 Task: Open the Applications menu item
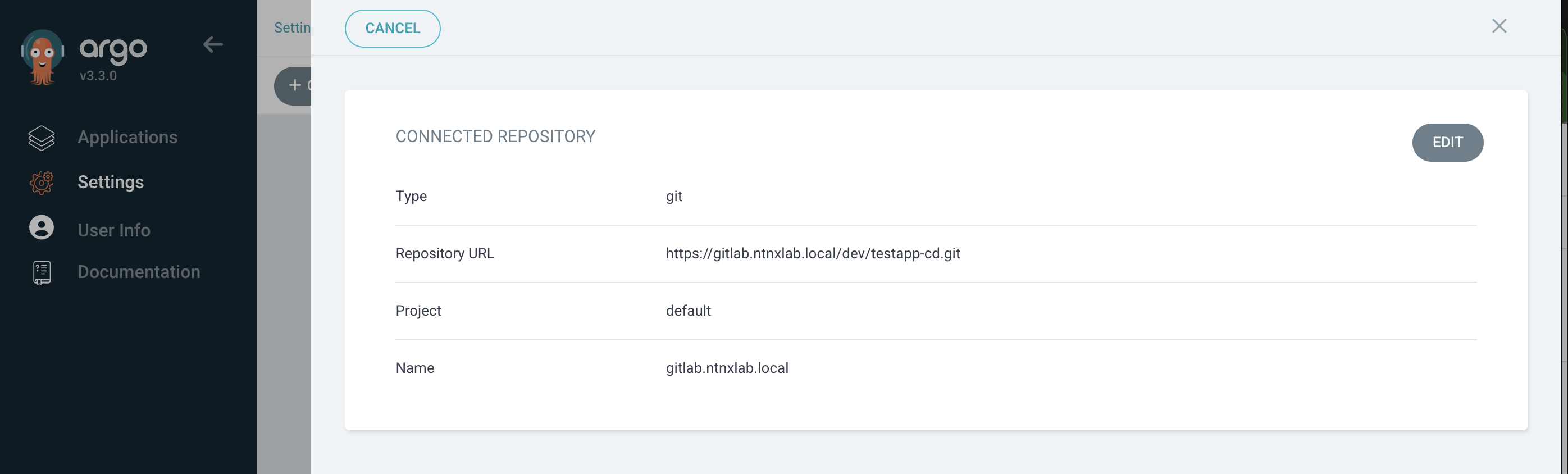127,138
